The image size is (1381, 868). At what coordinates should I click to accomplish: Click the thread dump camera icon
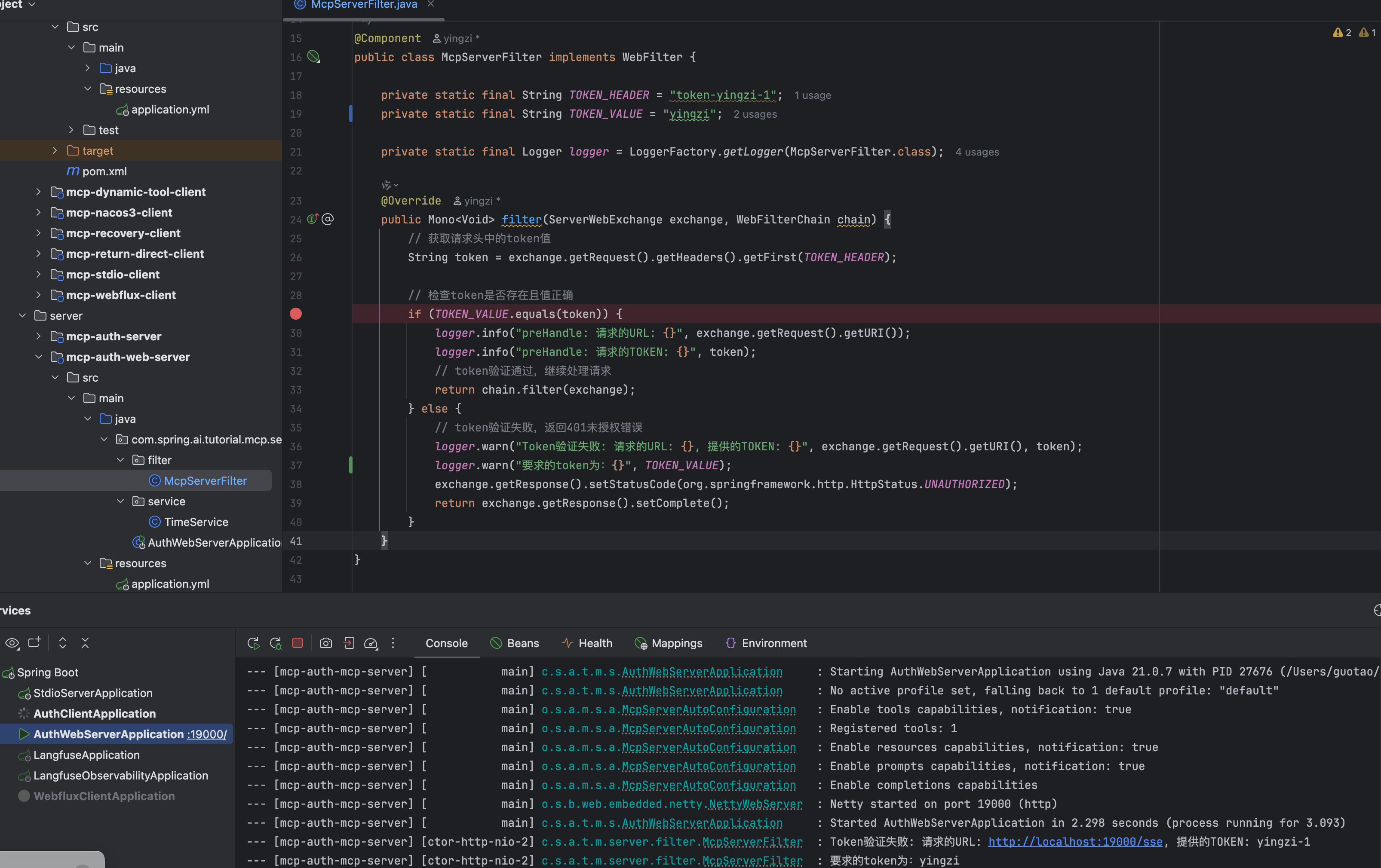(326, 643)
